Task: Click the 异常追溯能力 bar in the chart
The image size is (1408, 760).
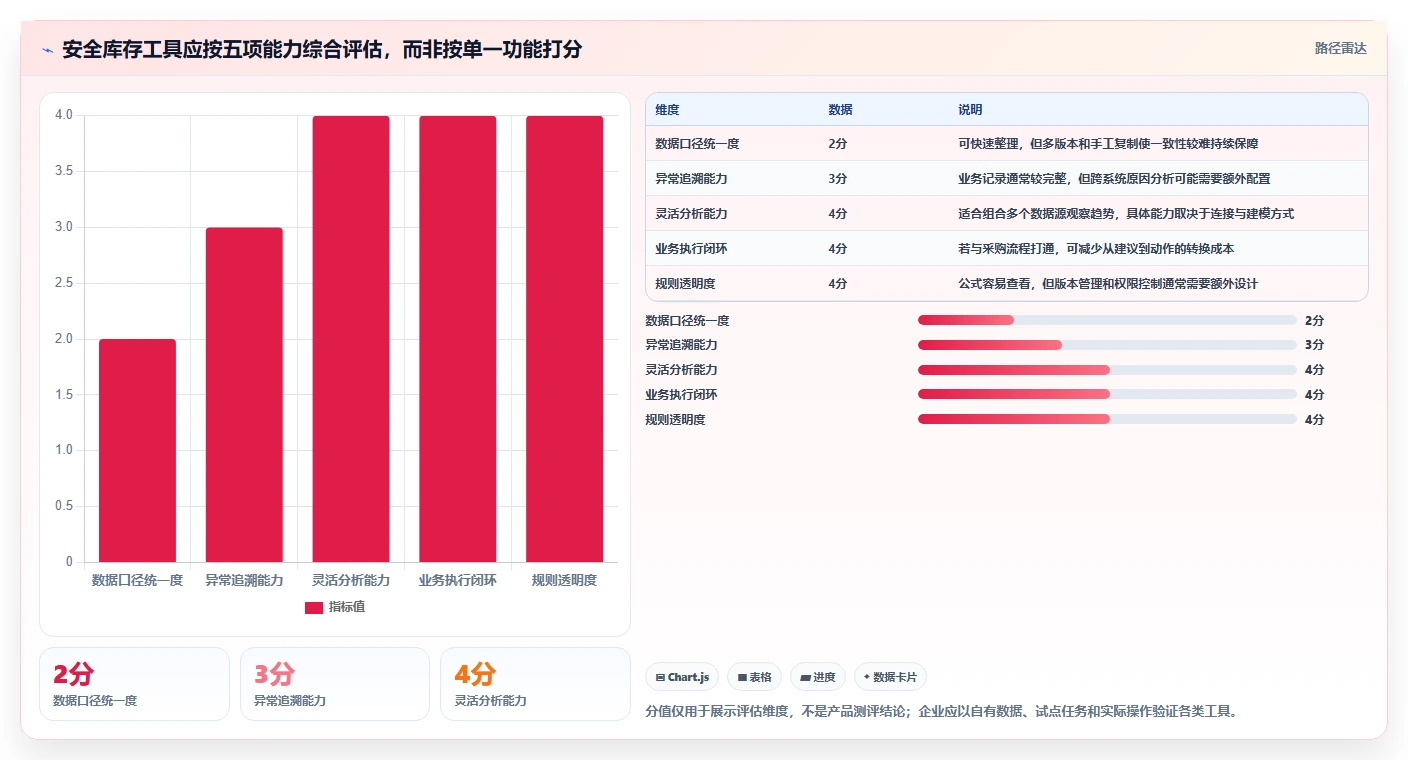Action: point(244,394)
